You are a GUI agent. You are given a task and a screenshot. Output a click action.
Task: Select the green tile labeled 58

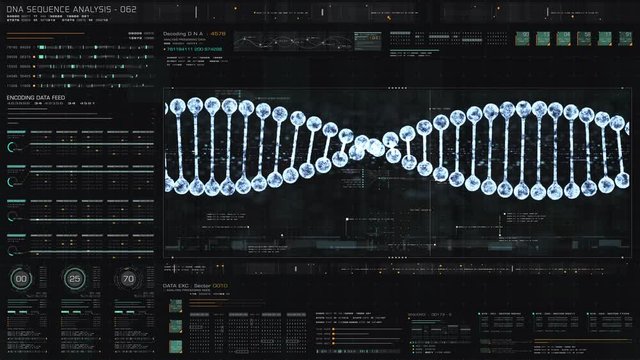tap(584, 39)
